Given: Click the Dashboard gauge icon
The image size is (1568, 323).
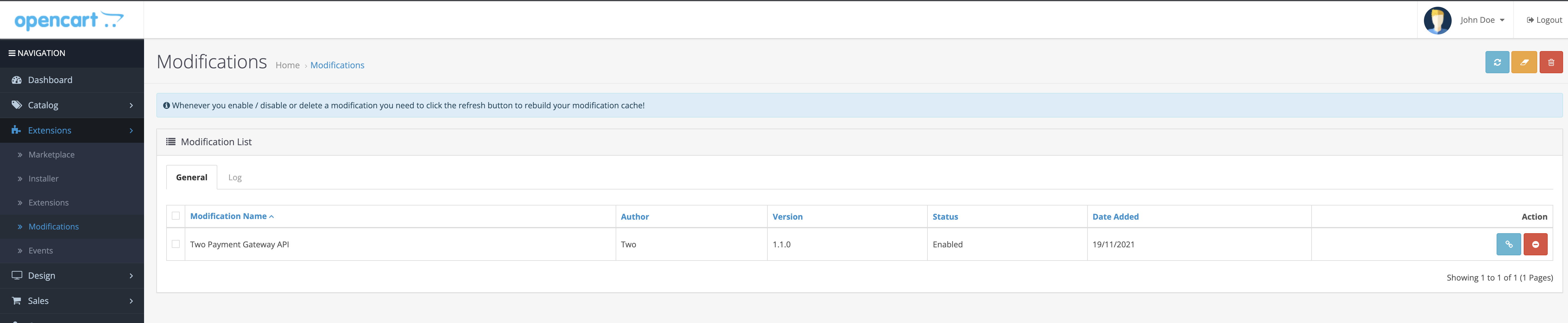Looking at the screenshot, I should (x=16, y=80).
